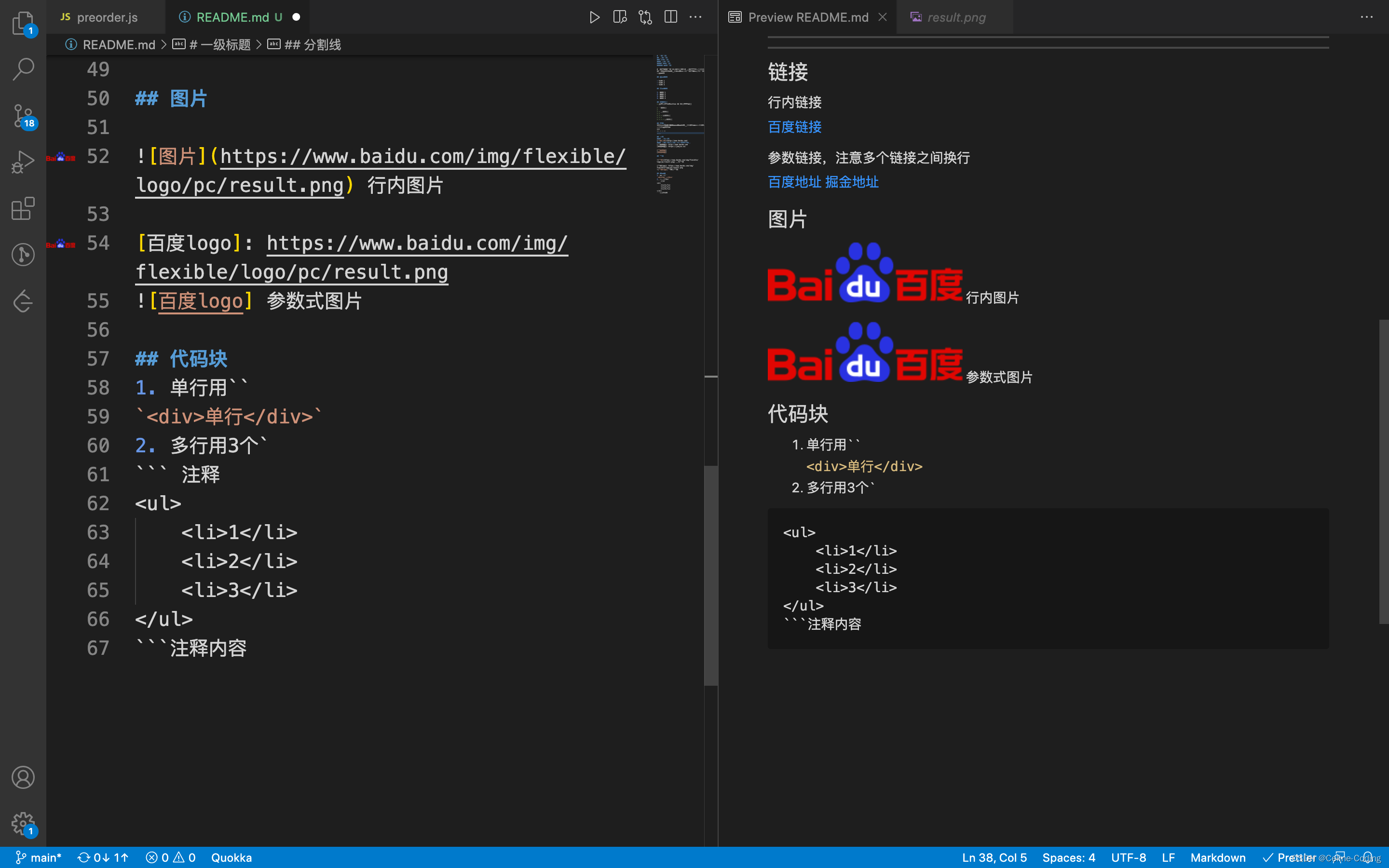Open the Manage settings gear icon
The image size is (1389, 868).
(x=23, y=823)
